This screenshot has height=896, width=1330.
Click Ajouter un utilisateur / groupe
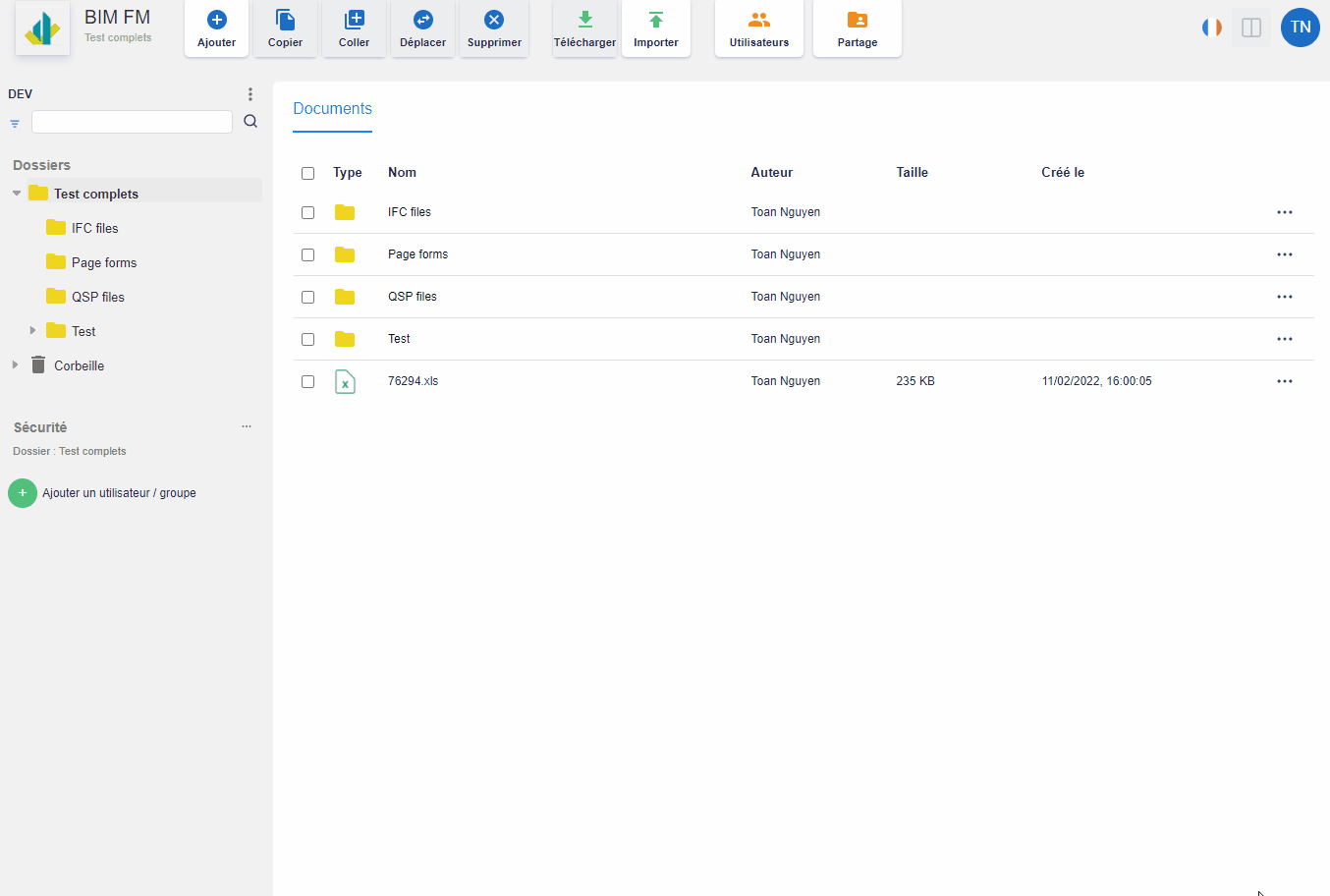118,493
